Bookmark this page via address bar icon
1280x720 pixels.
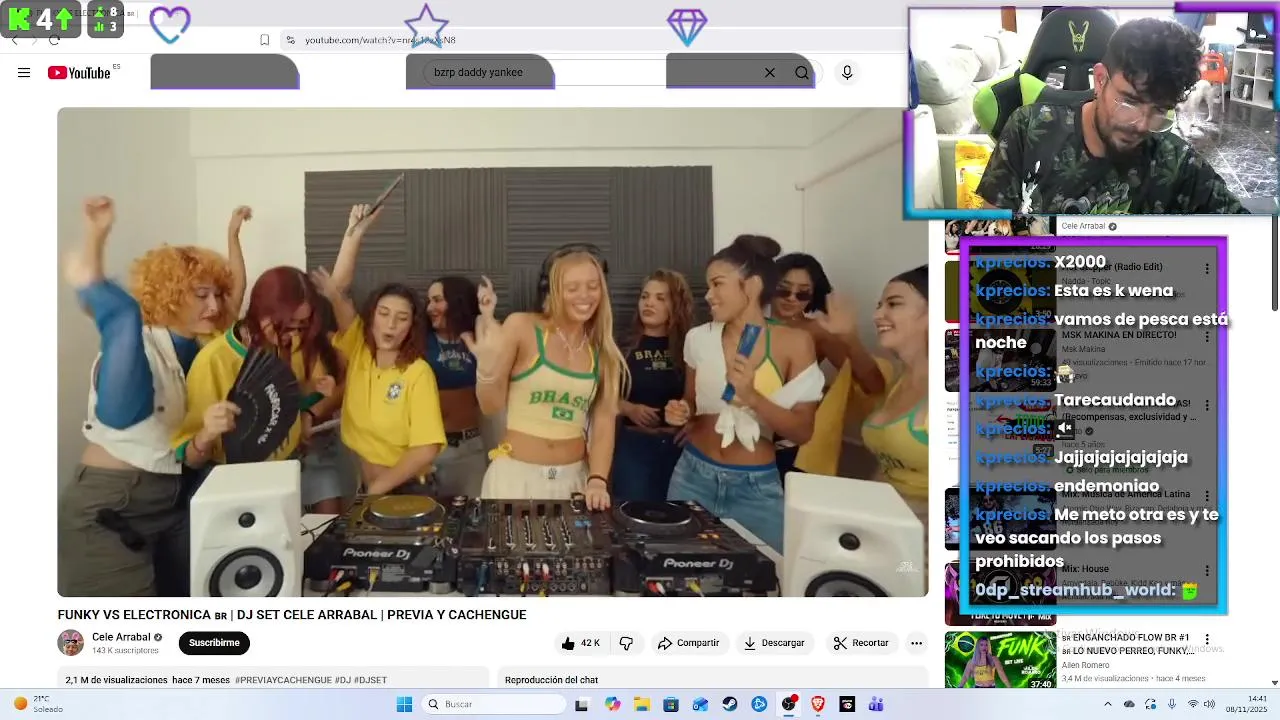tap(264, 40)
